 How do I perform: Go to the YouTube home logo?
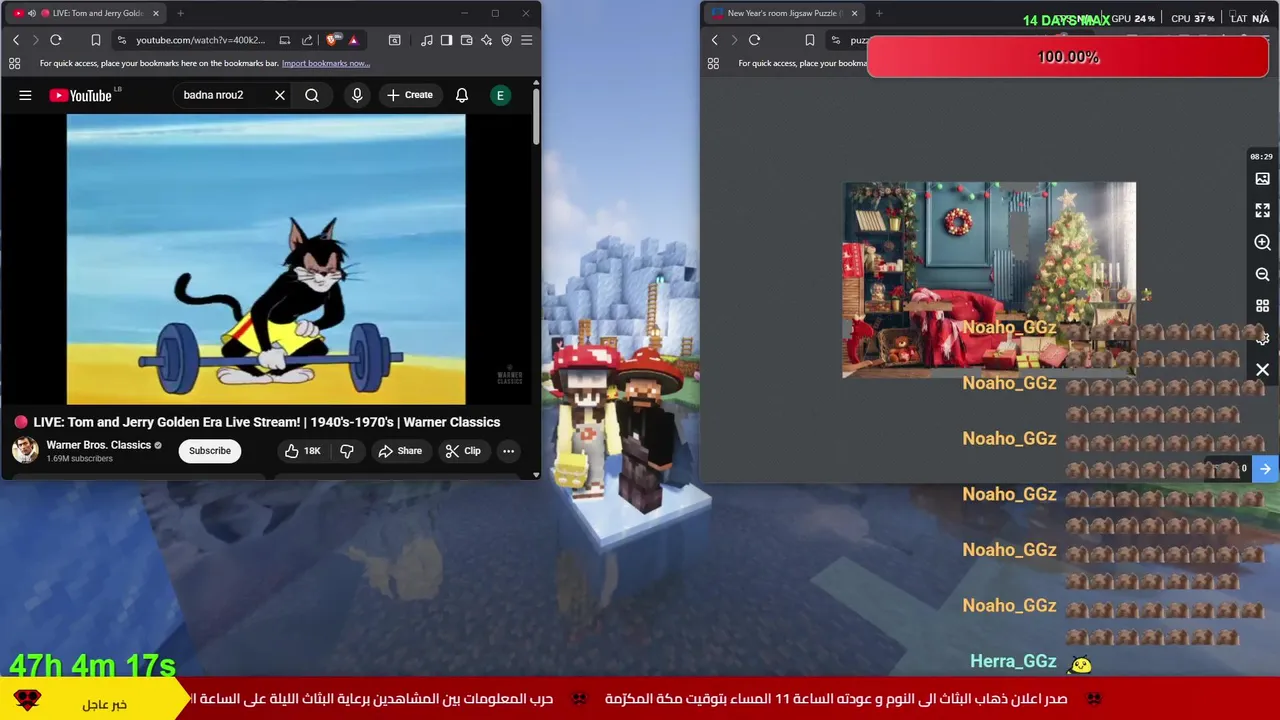point(80,95)
